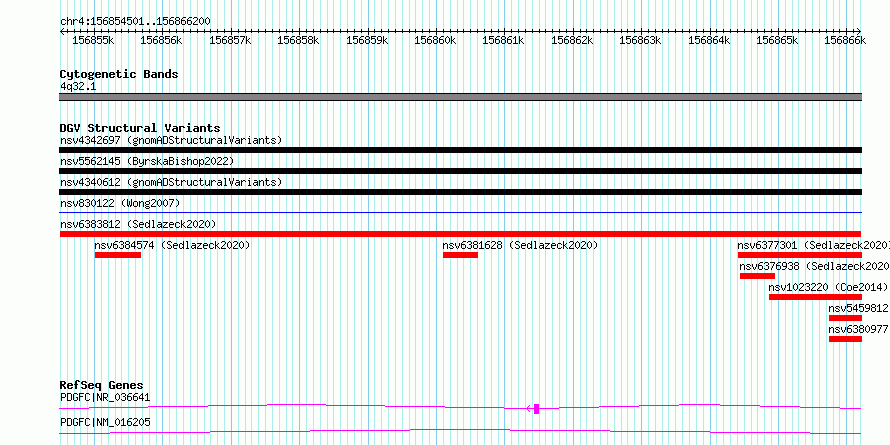Open variant label nsv6376938 (Sedlazeck2020)
The height and width of the screenshot is (445, 890).
pyautogui.click(x=815, y=266)
